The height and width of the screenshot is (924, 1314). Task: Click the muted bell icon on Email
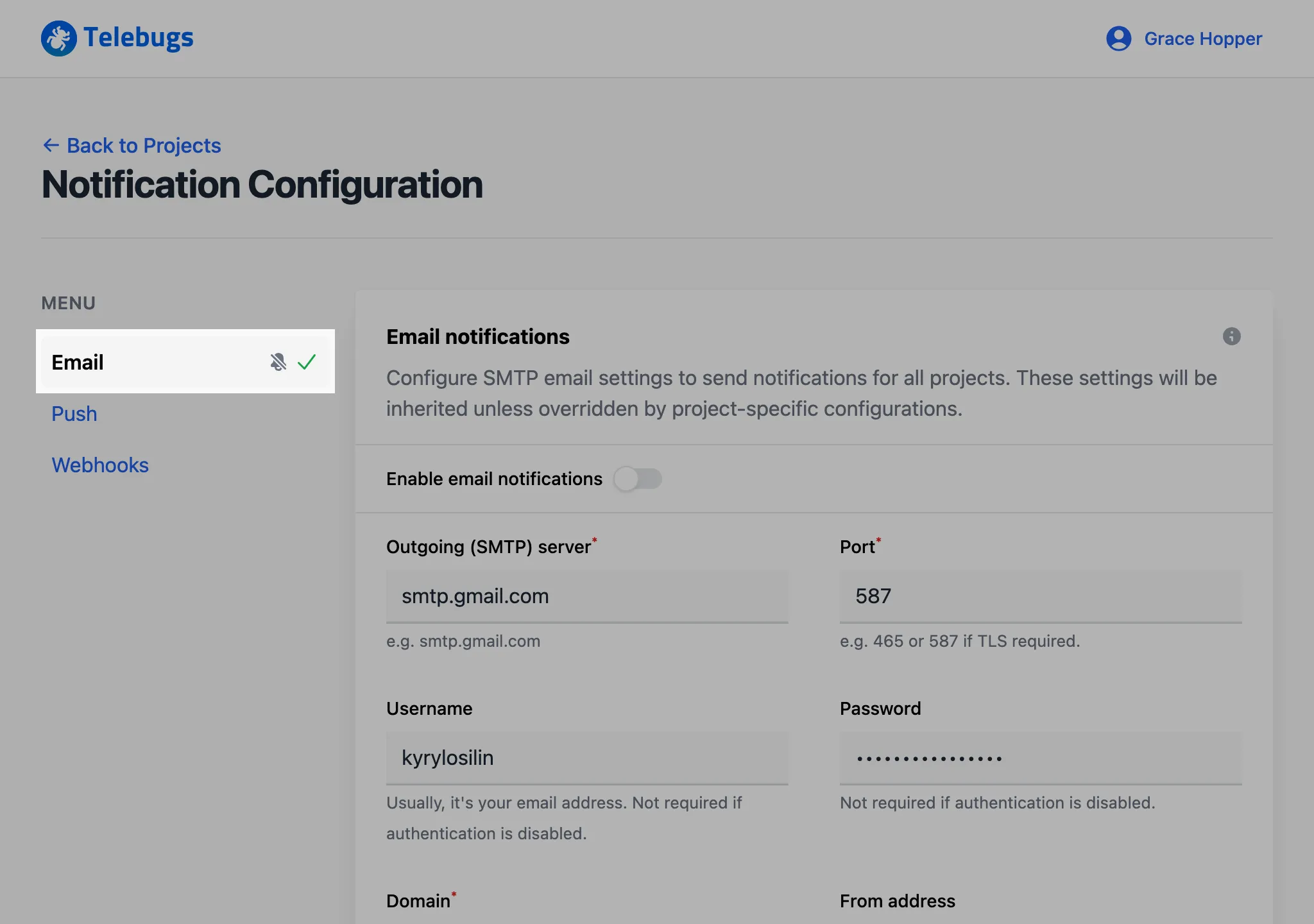(x=278, y=362)
